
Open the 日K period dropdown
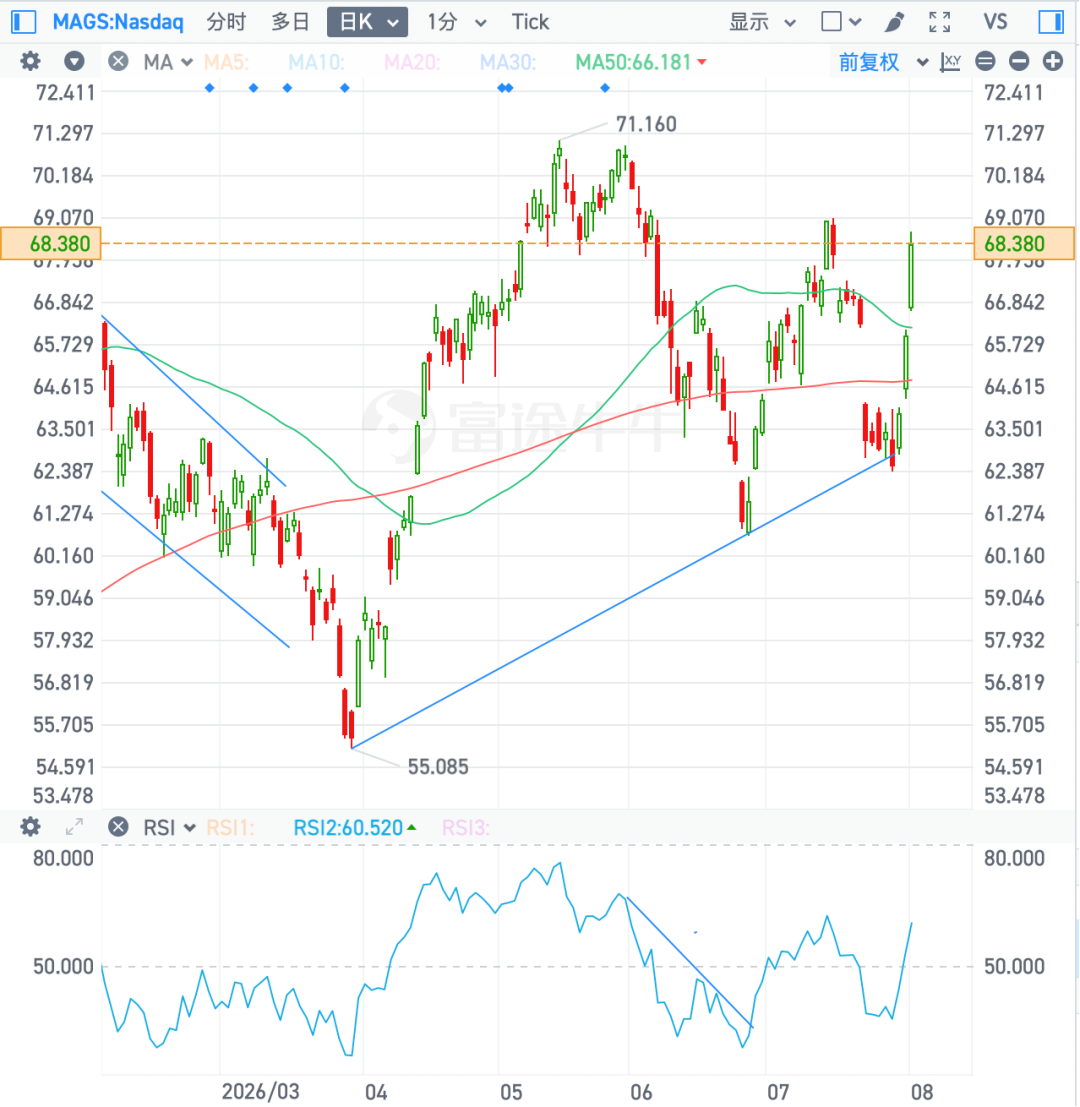click(x=367, y=22)
